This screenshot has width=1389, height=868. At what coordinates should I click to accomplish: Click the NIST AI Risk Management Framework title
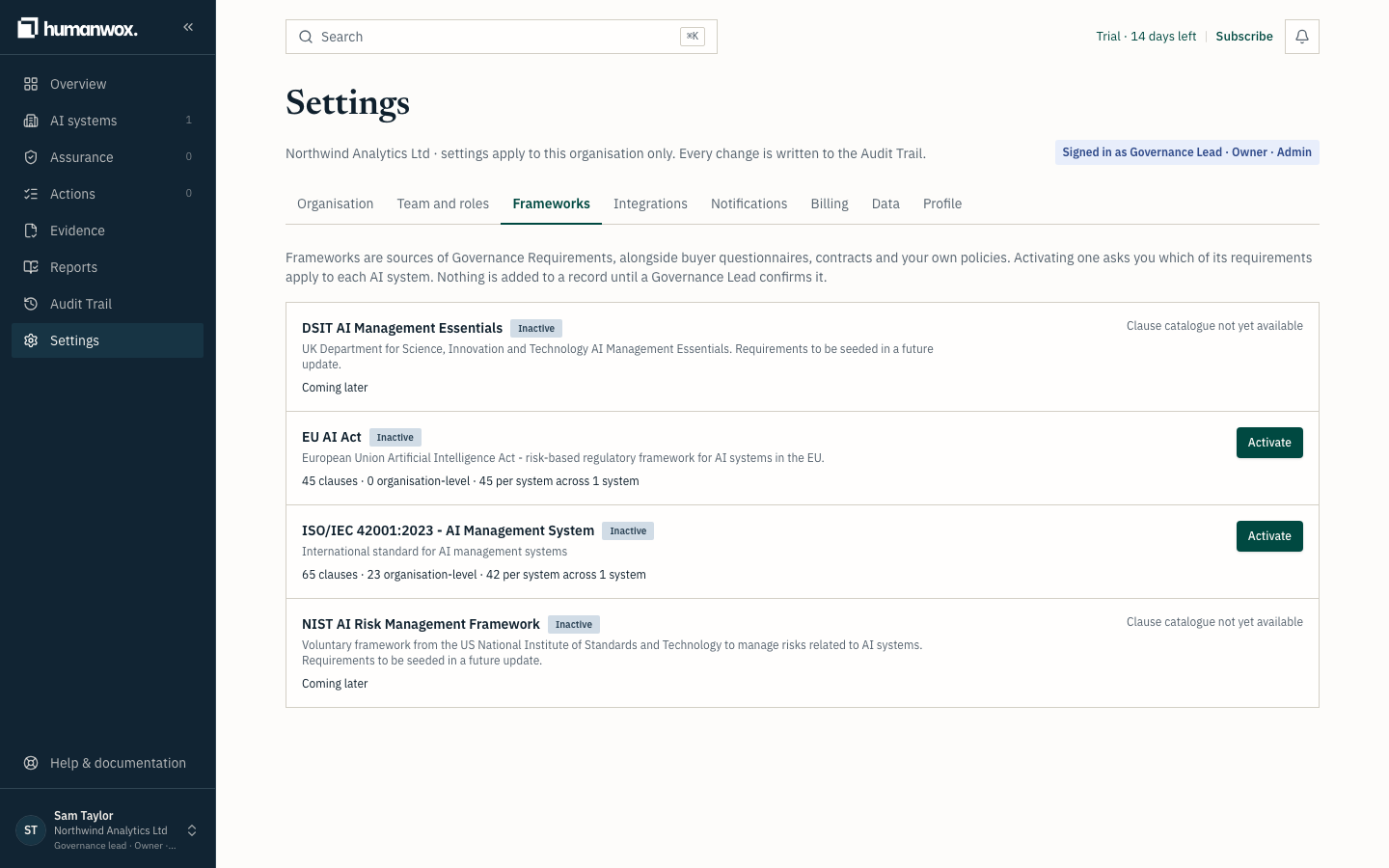[x=421, y=624]
